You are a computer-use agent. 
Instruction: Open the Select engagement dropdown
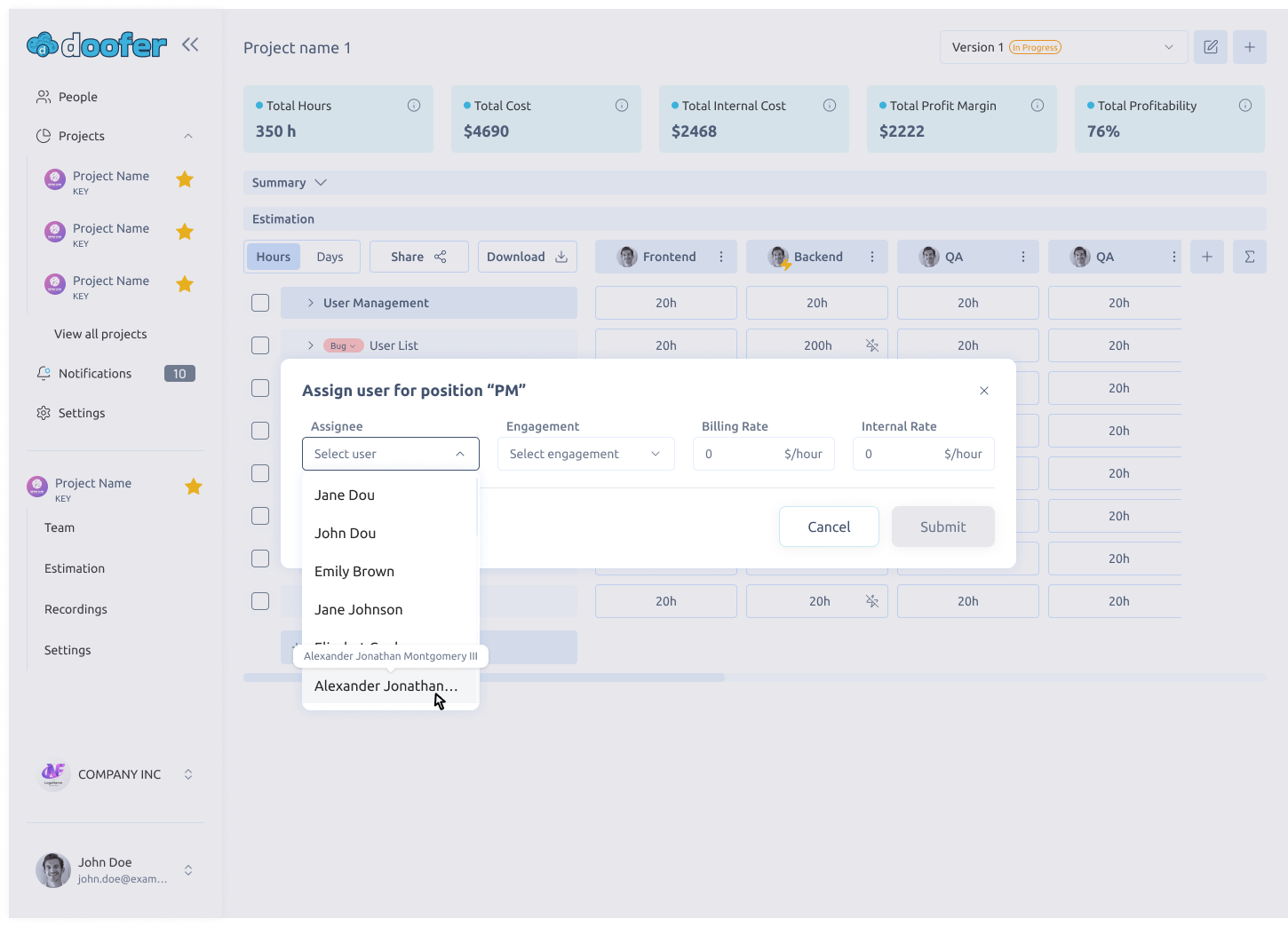tap(585, 454)
